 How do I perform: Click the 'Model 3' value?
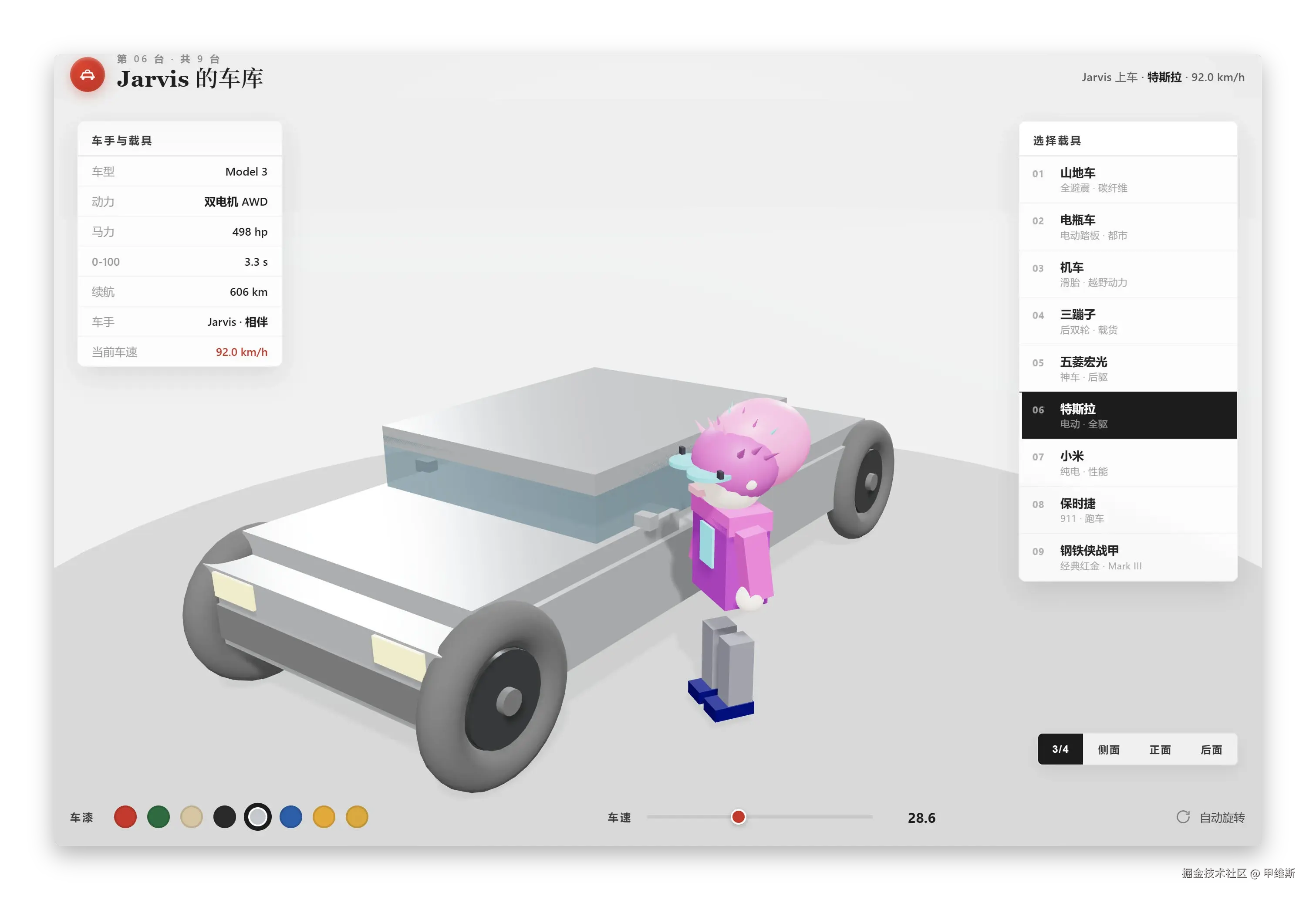click(x=246, y=172)
